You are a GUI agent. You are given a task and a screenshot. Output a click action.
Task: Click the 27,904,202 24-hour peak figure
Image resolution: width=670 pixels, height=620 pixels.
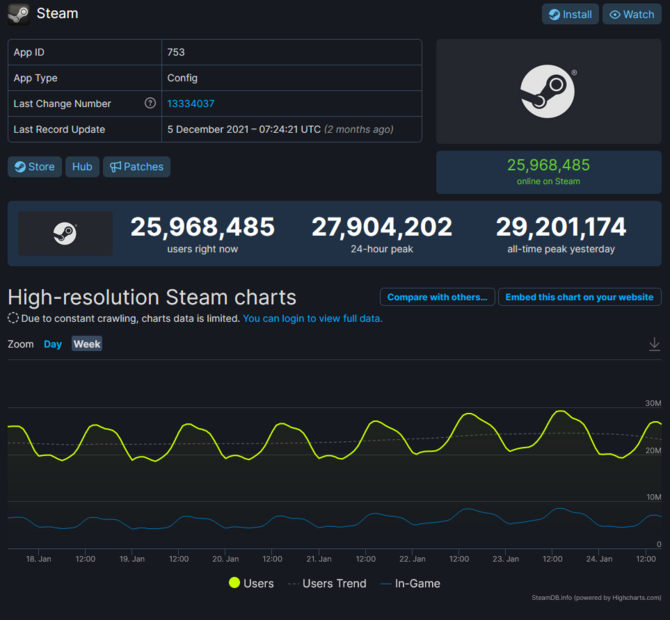point(382,226)
